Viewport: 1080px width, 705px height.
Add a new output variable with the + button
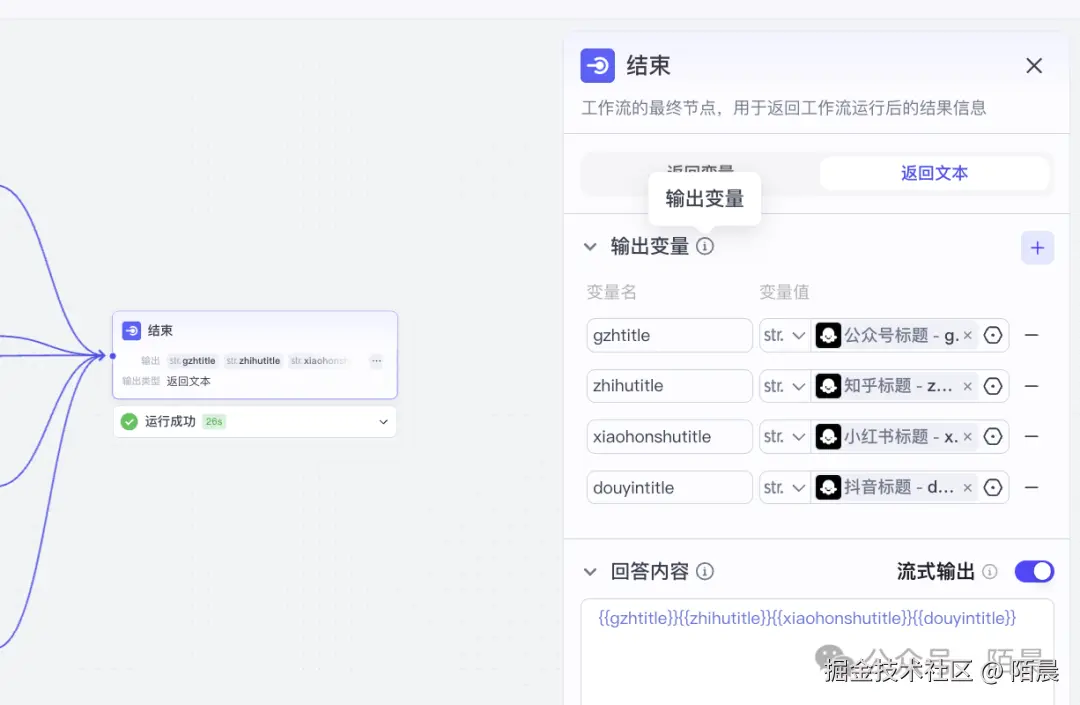click(x=1037, y=247)
